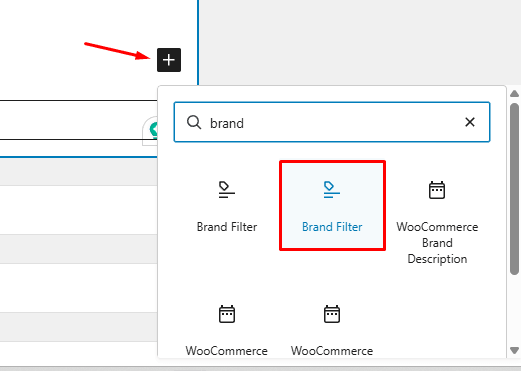Click the 'WooCommerce Brand Description' label

click(437, 243)
